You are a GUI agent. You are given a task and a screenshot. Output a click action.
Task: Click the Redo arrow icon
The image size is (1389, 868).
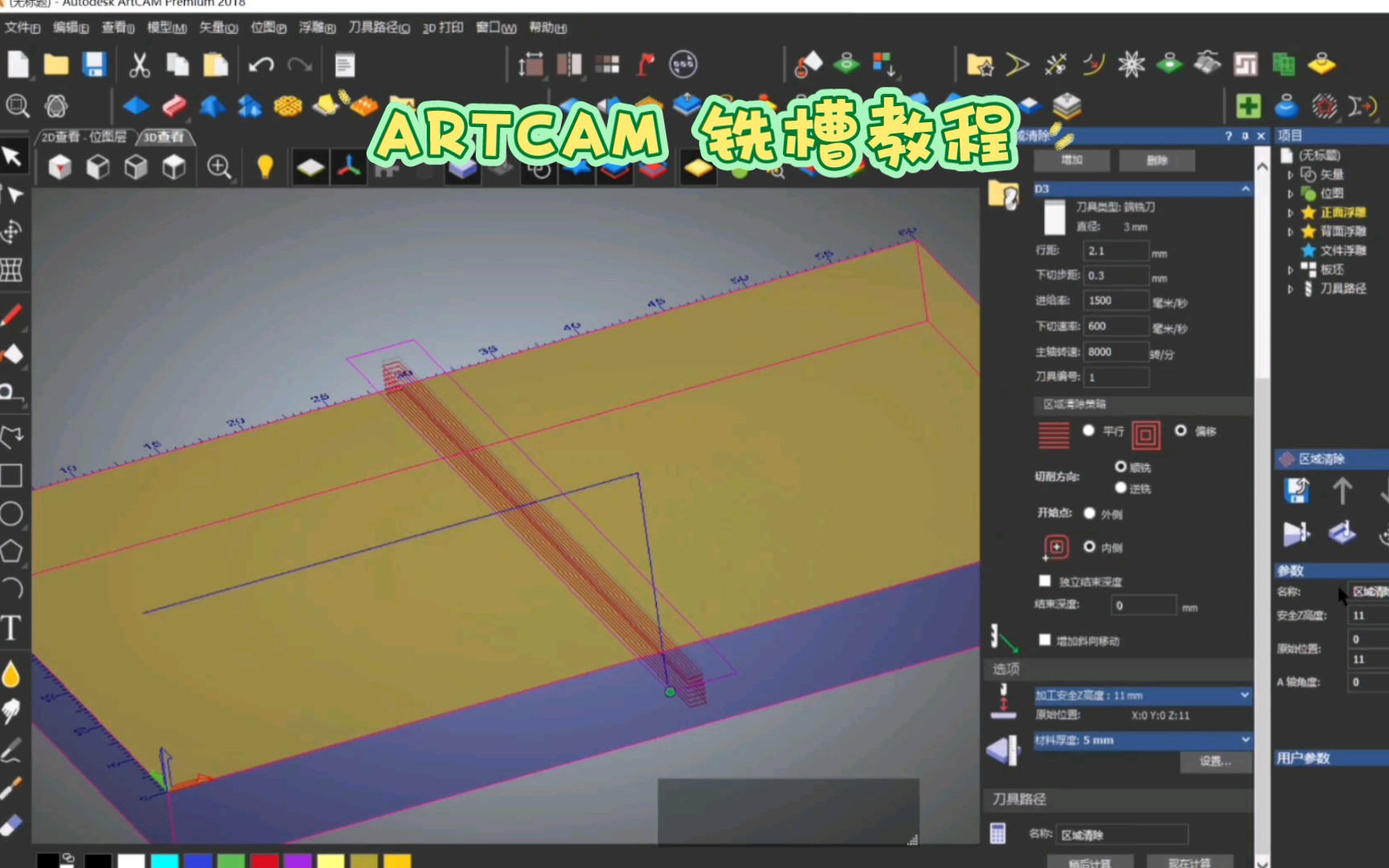click(300, 64)
